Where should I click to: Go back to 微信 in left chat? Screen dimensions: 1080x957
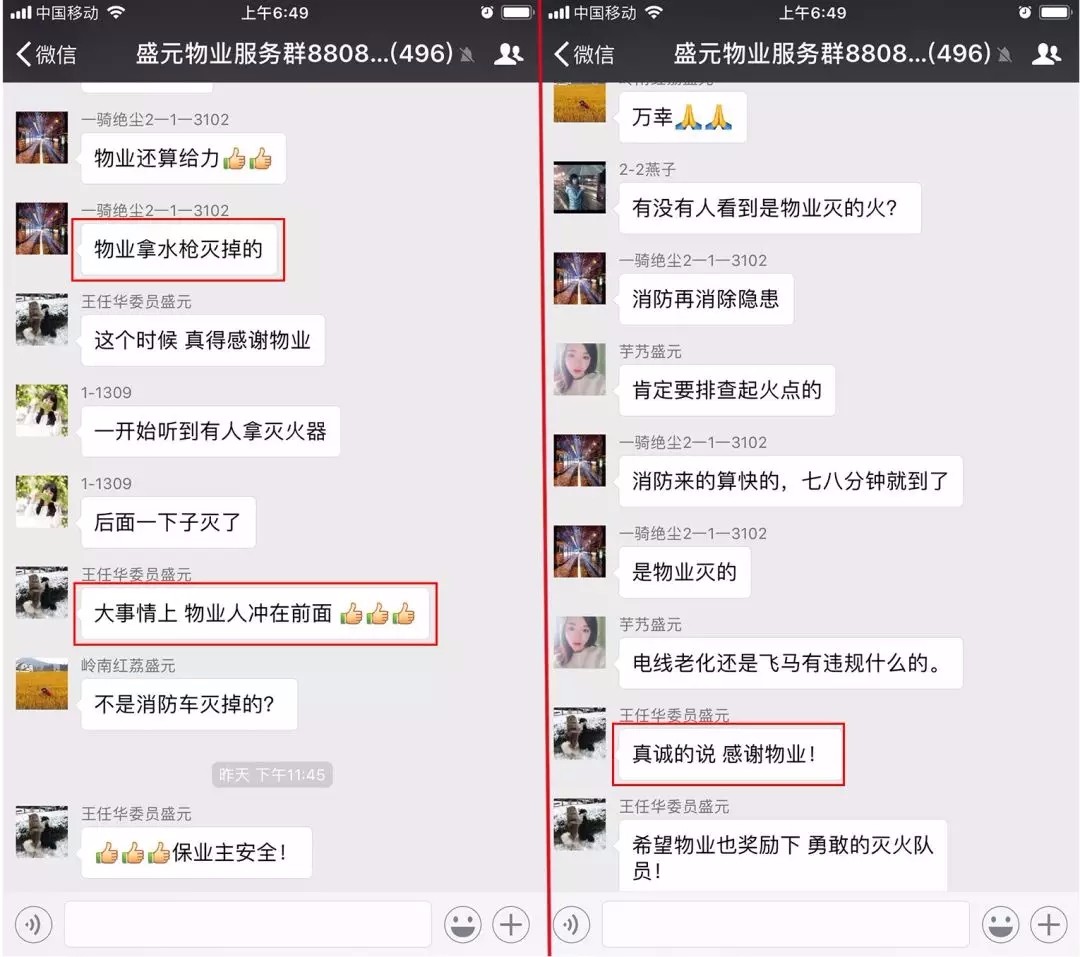tap(45, 54)
